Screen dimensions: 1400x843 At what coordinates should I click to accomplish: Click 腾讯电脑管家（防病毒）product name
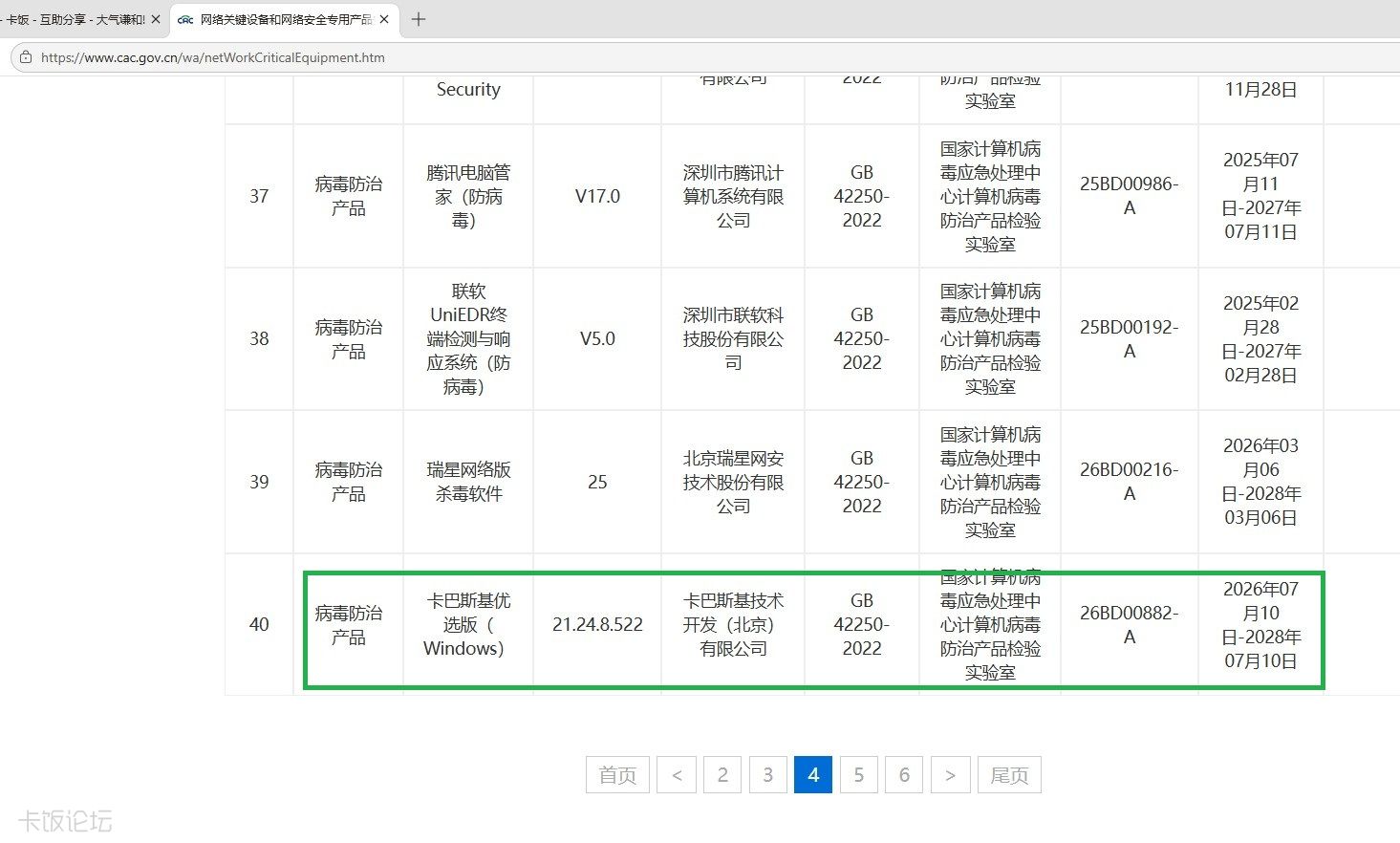click(468, 196)
